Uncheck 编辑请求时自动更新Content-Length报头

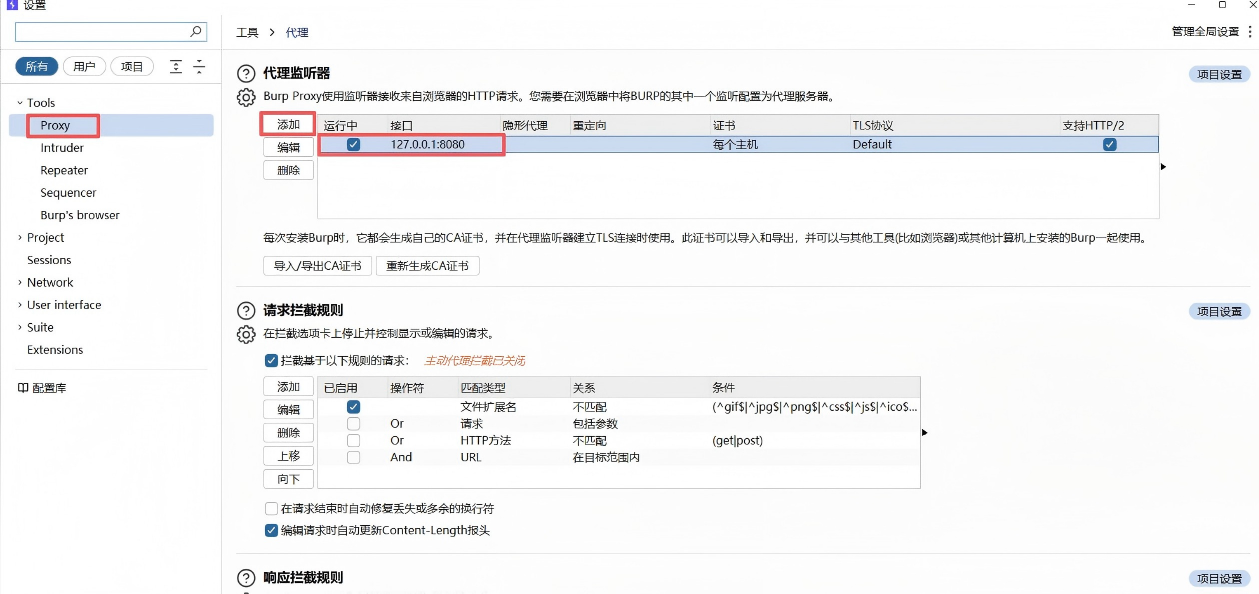coord(271,530)
